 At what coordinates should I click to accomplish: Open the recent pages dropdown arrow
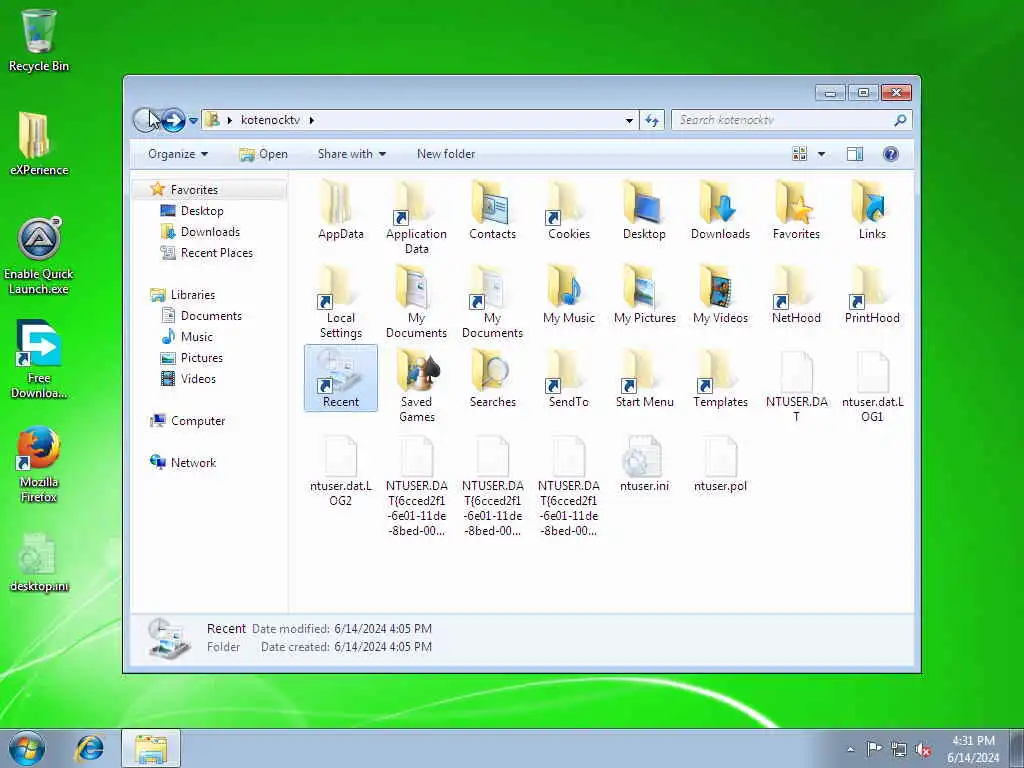point(193,121)
